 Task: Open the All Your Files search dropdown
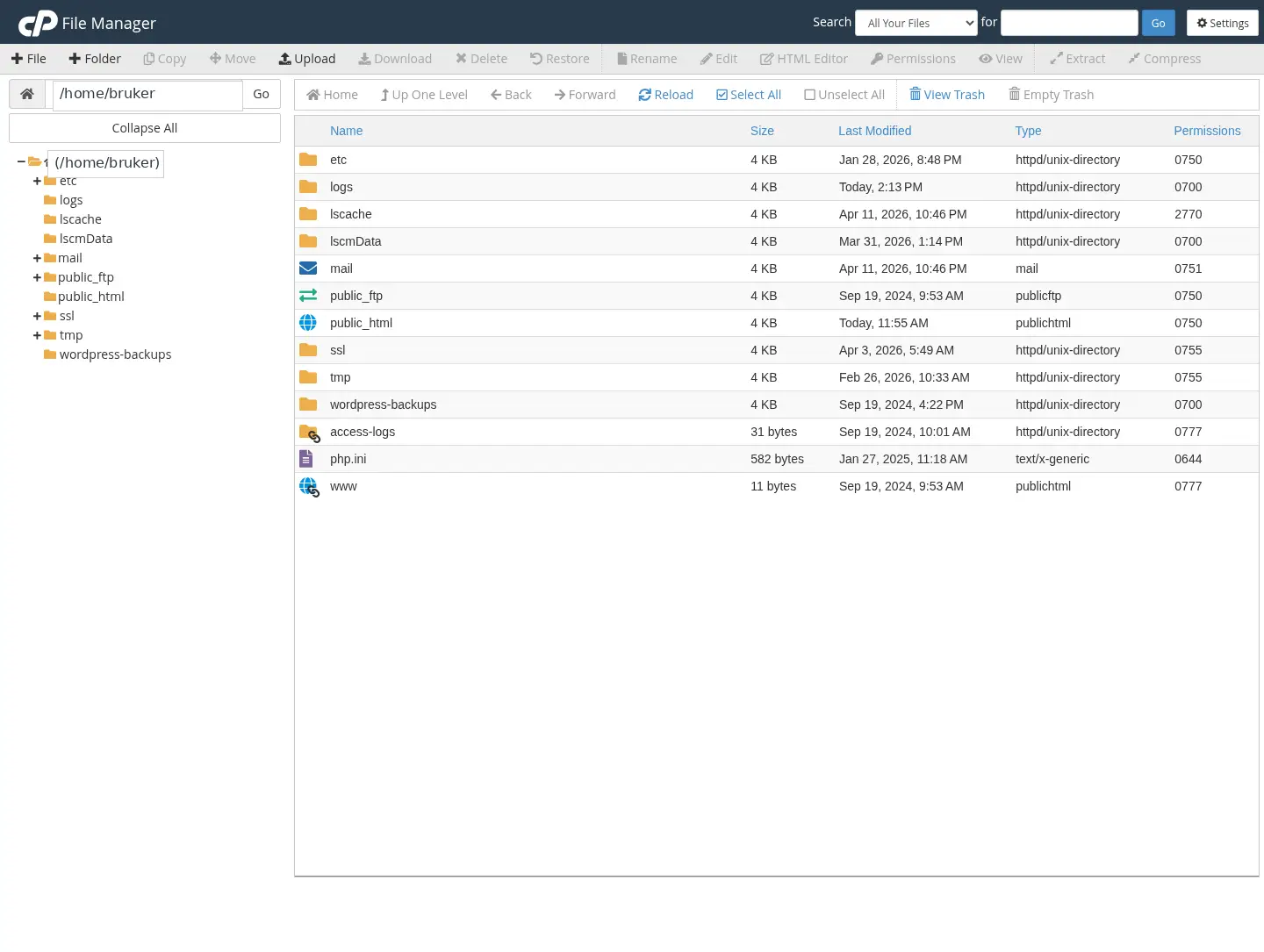(916, 23)
